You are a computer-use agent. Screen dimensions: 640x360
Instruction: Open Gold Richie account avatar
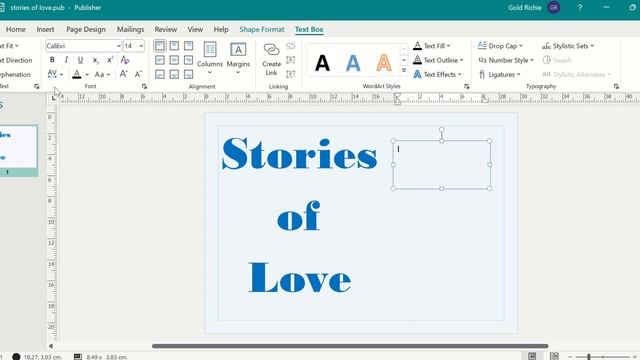click(553, 7)
